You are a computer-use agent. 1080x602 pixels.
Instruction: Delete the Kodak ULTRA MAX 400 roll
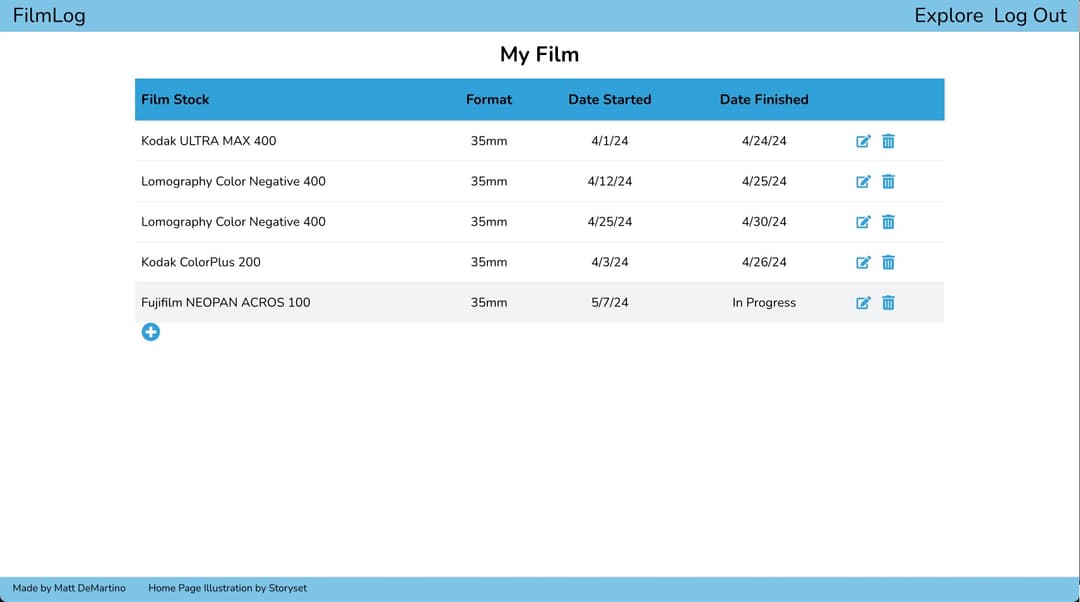click(x=888, y=141)
